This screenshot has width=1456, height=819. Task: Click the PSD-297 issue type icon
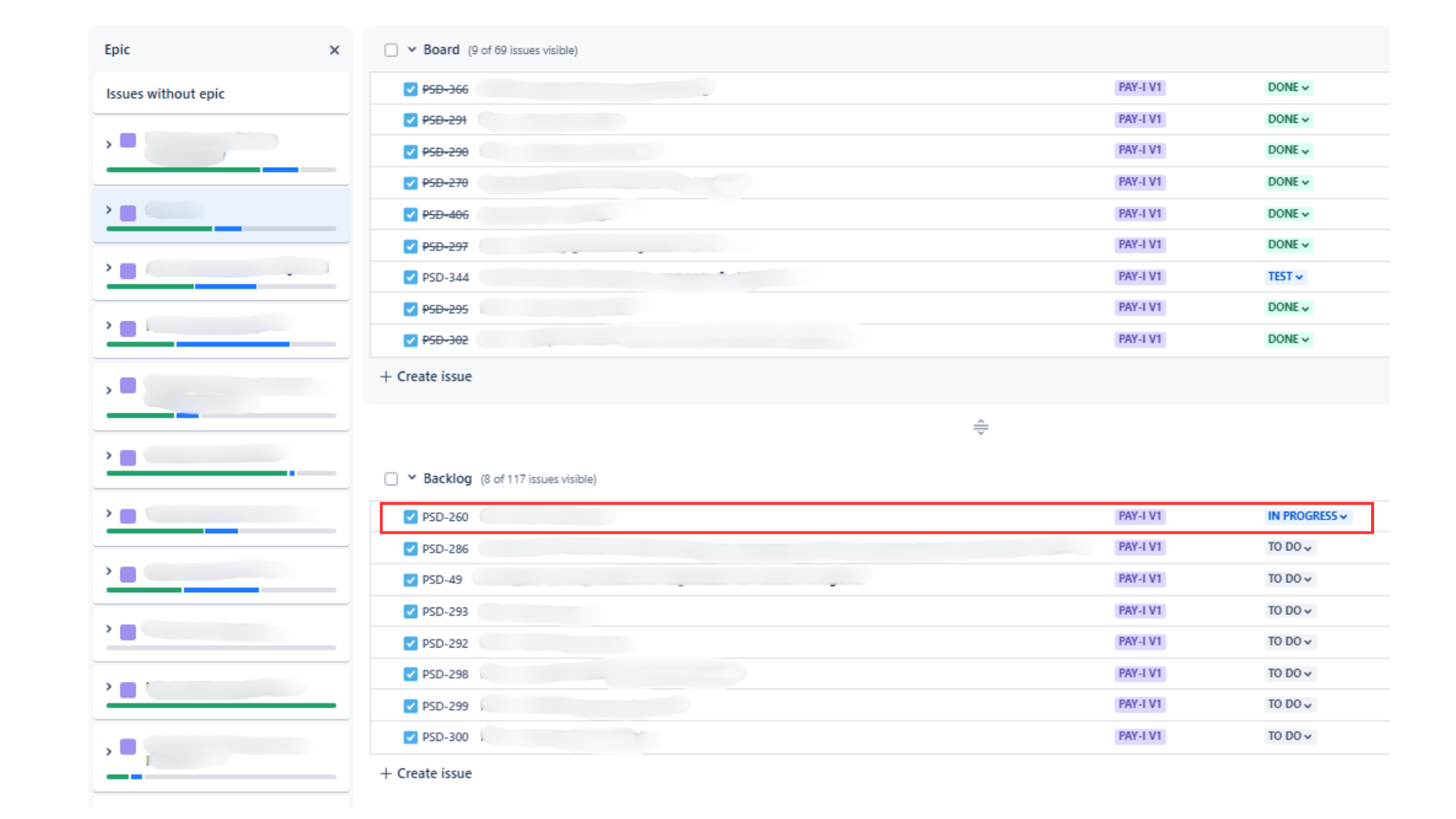pos(410,246)
